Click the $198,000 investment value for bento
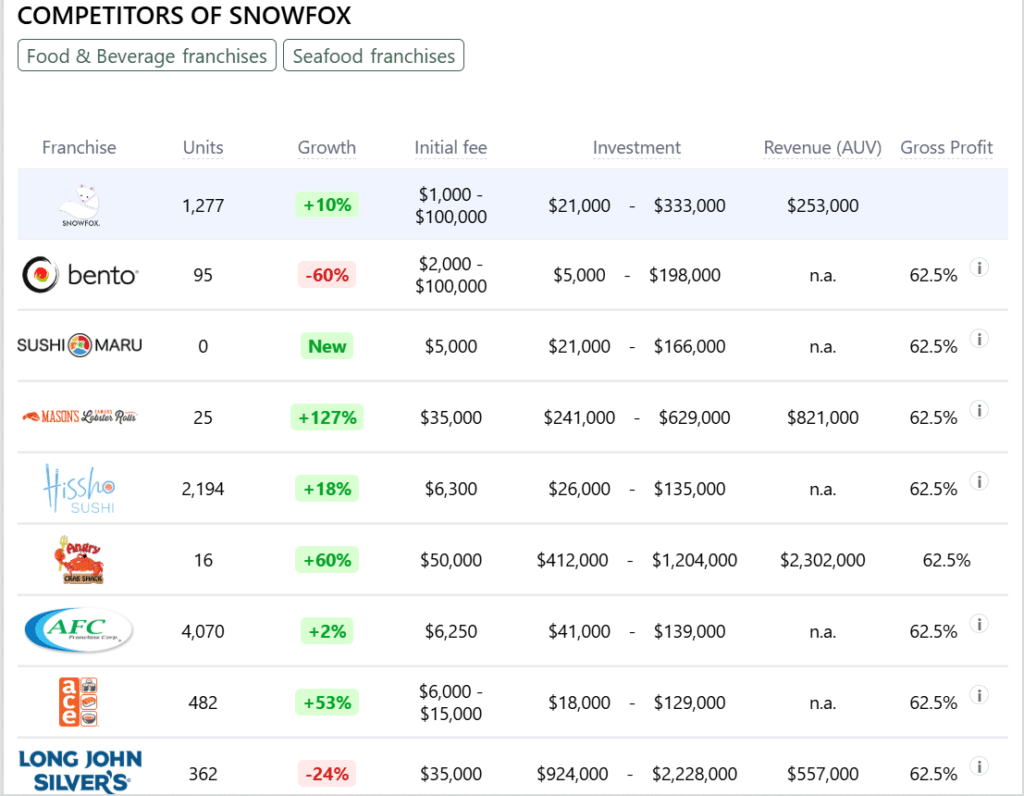Image resolution: width=1024 pixels, height=796 pixels. 684,275
